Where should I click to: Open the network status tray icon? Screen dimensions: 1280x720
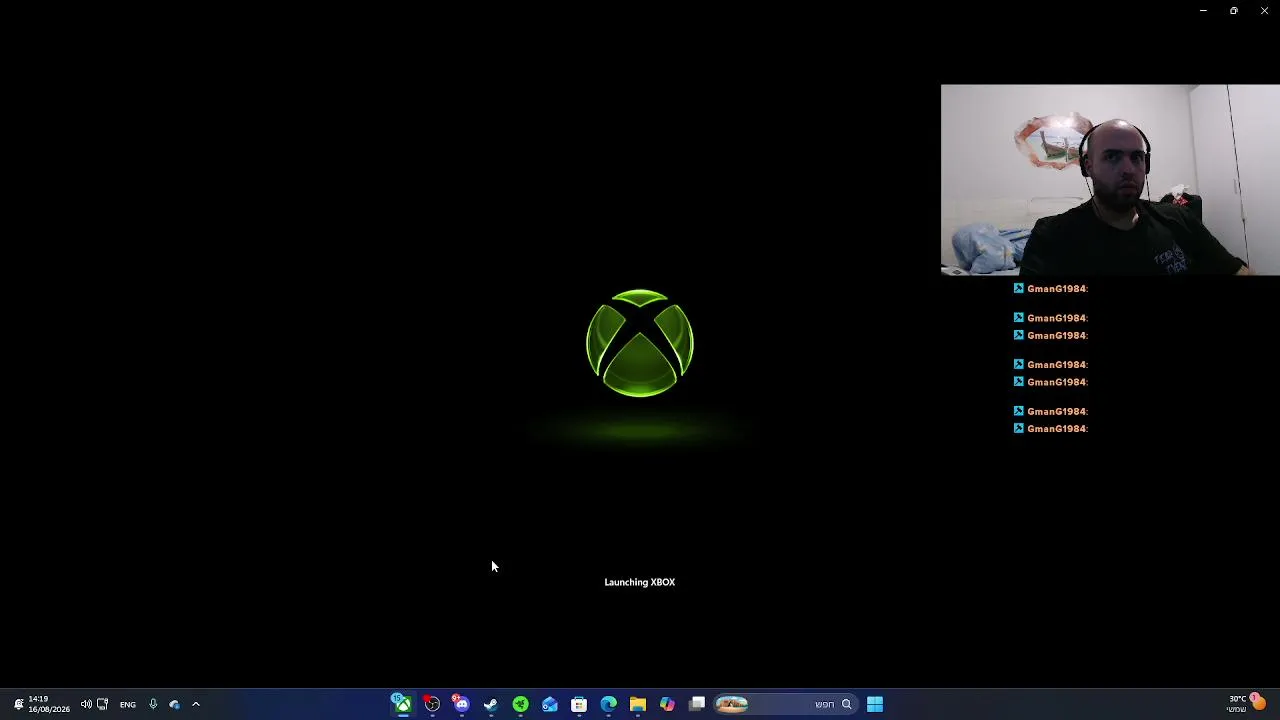tap(102, 704)
